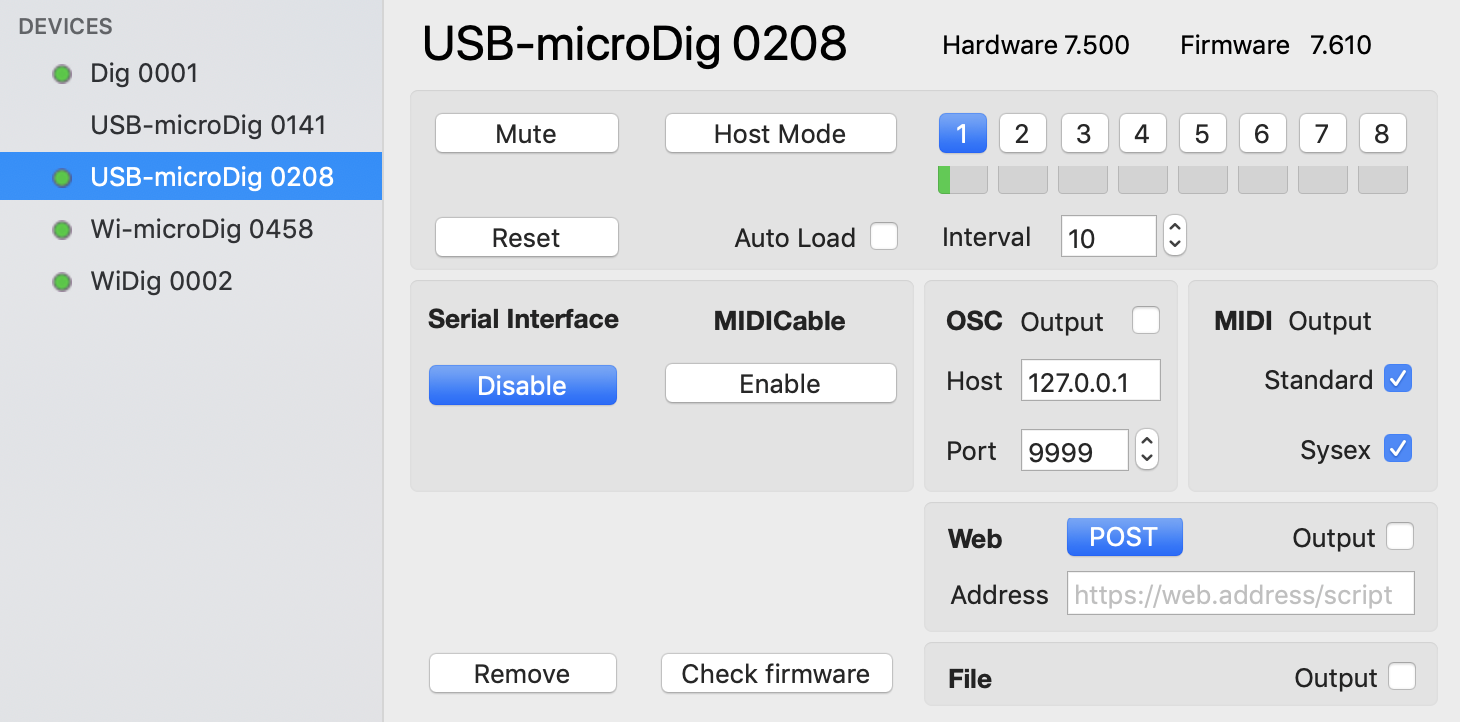Click the Interval value field
The width and height of the screenshot is (1460, 722).
pos(1109,236)
